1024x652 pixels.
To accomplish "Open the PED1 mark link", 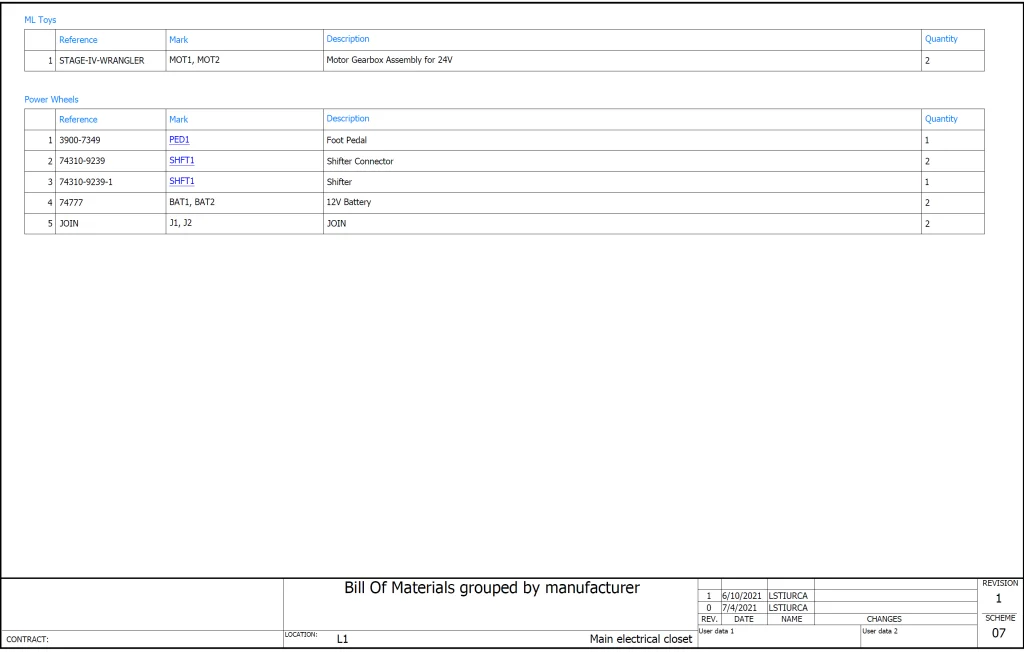I will coord(179,140).
